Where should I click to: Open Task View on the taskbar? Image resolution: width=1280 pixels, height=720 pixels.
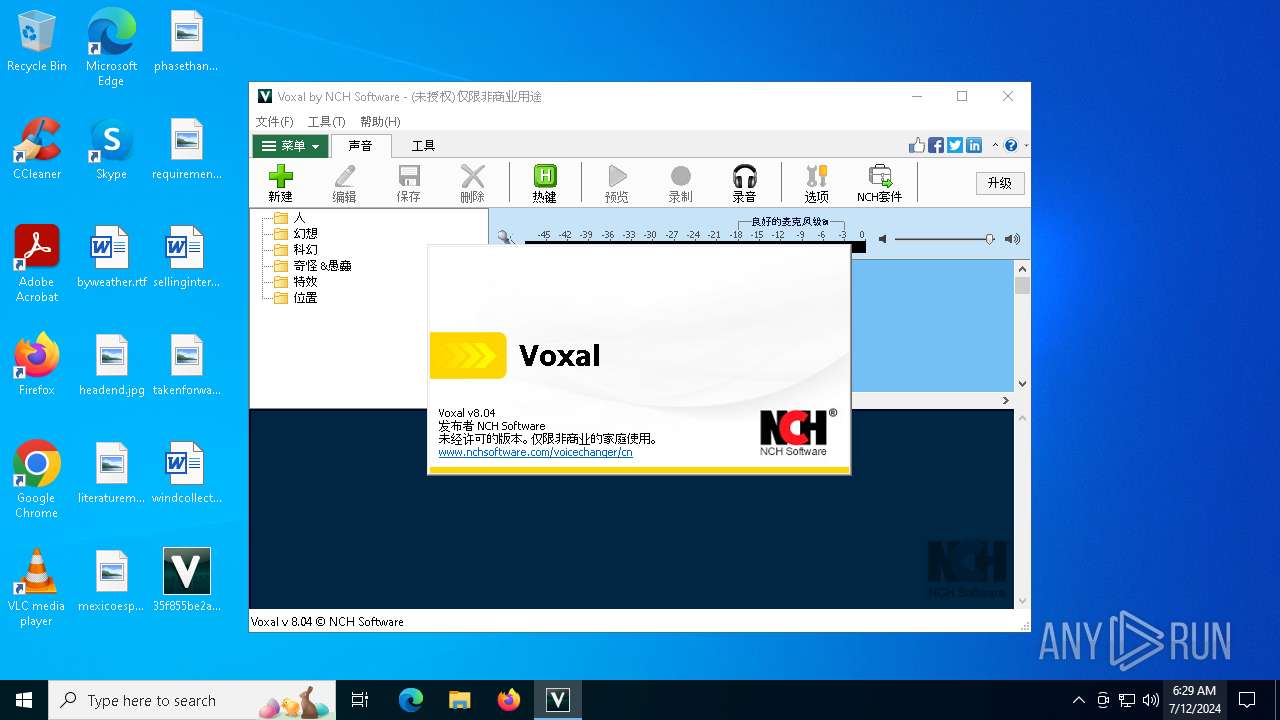click(x=360, y=700)
